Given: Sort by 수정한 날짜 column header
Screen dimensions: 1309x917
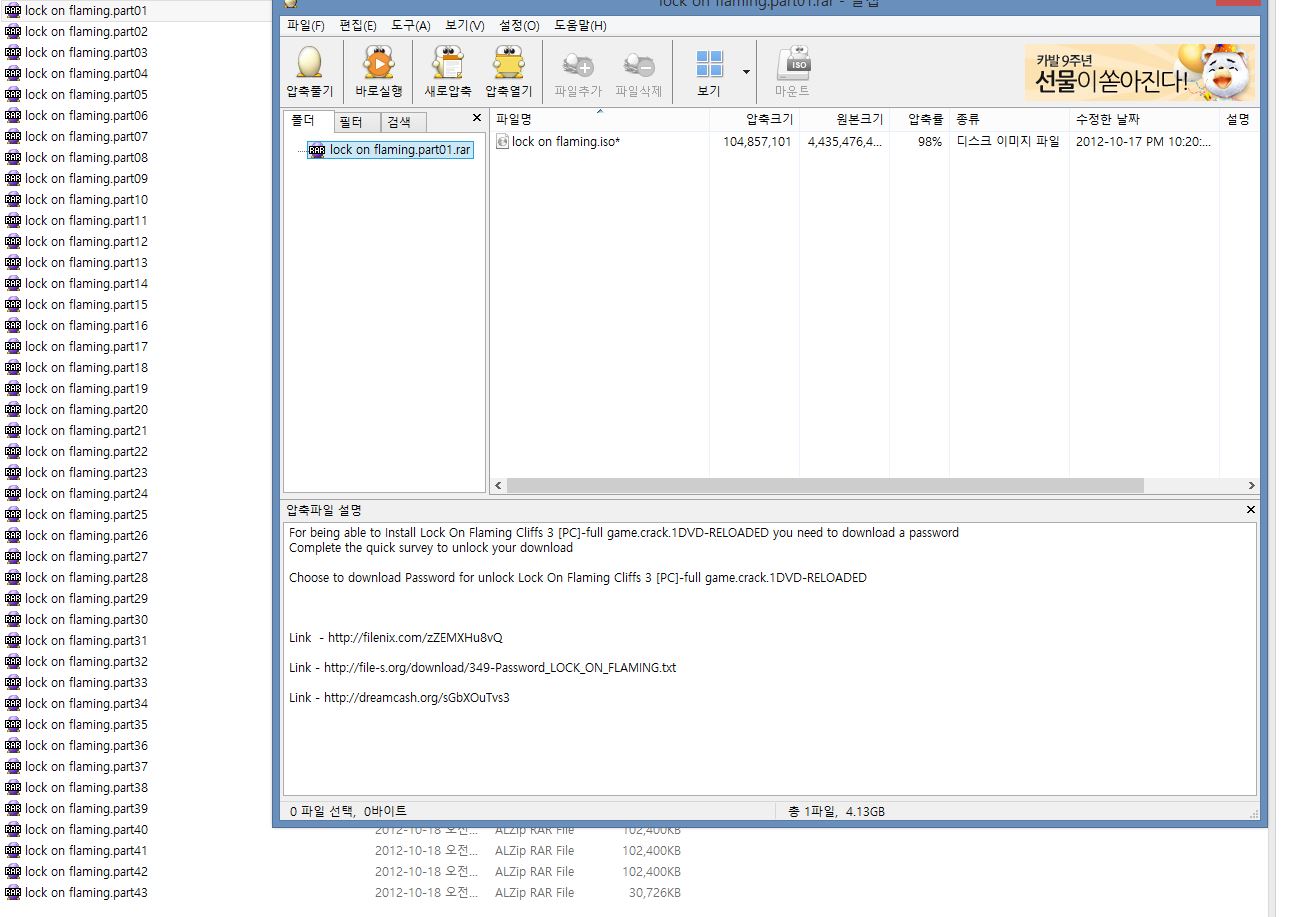Looking at the screenshot, I should 1144,119.
